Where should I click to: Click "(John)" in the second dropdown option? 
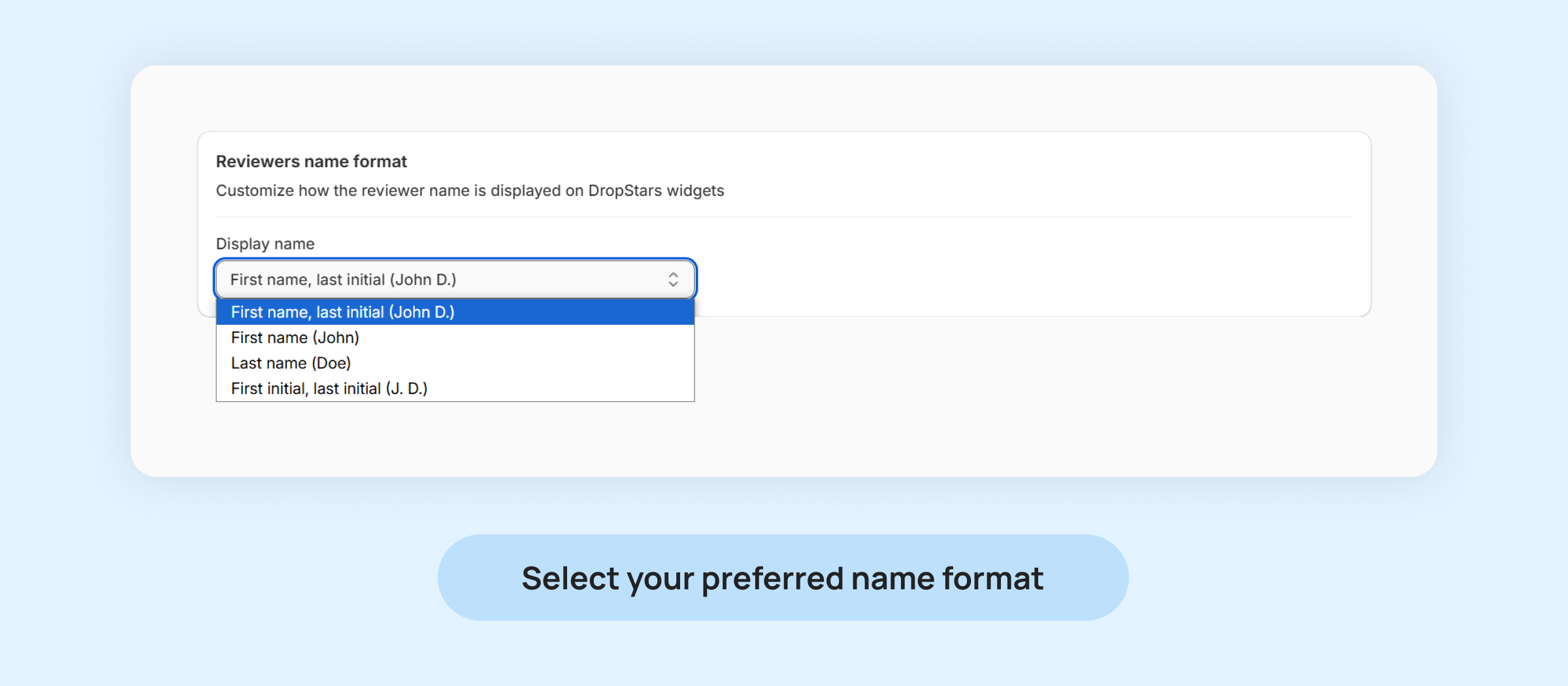tap(336, 338)
